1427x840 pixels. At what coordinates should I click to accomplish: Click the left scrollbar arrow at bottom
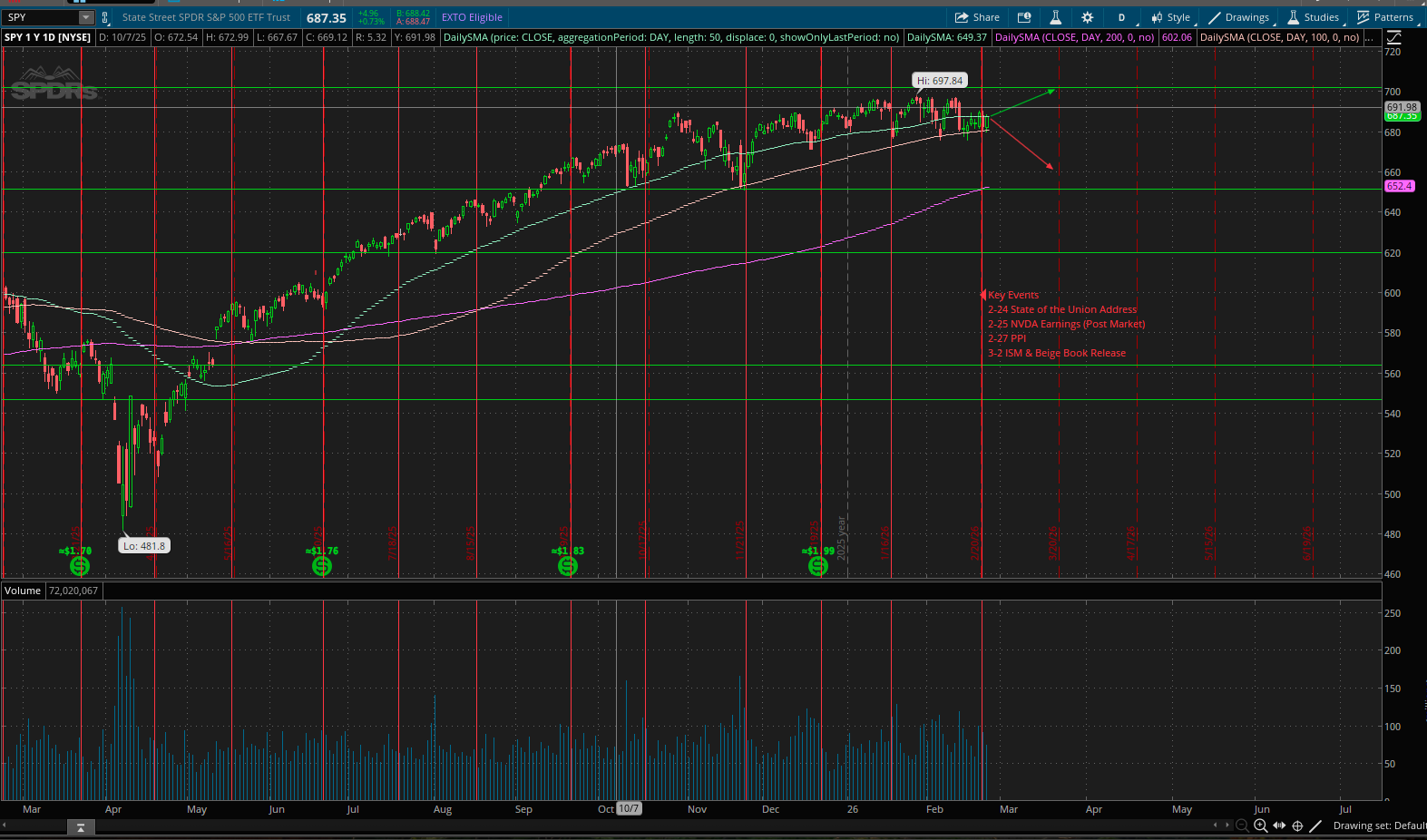[x=4, y=825]
